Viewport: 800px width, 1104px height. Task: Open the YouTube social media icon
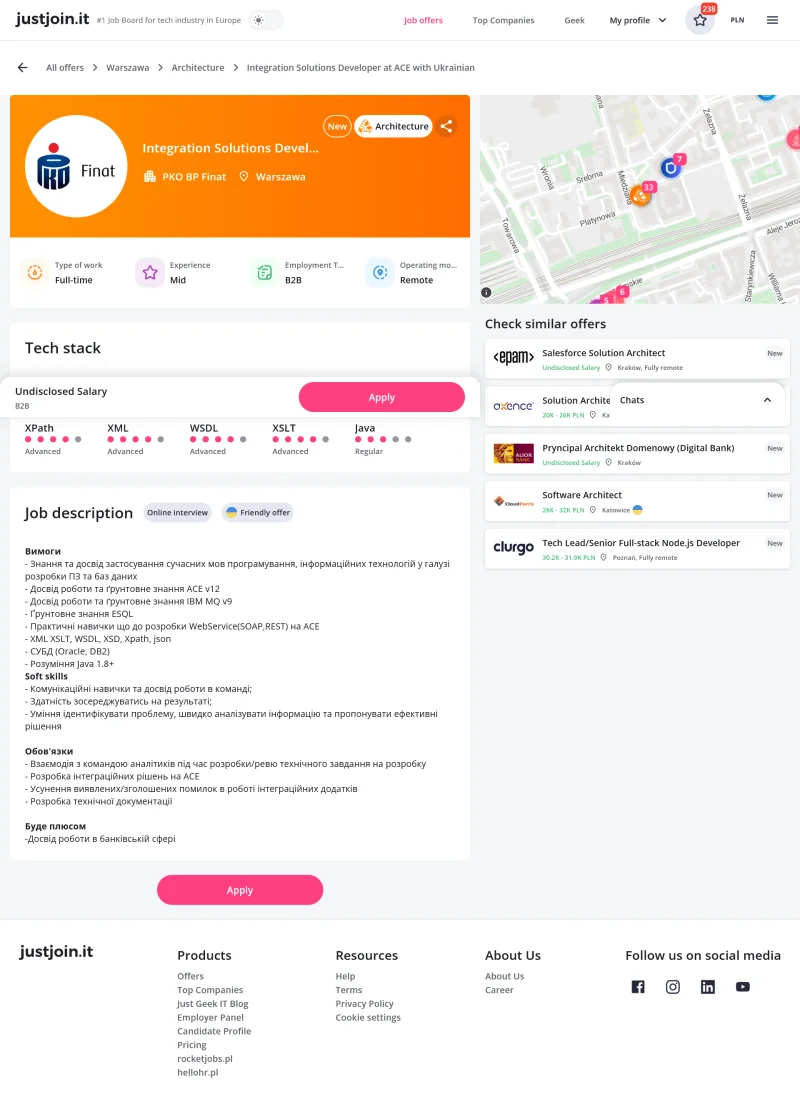743,986
